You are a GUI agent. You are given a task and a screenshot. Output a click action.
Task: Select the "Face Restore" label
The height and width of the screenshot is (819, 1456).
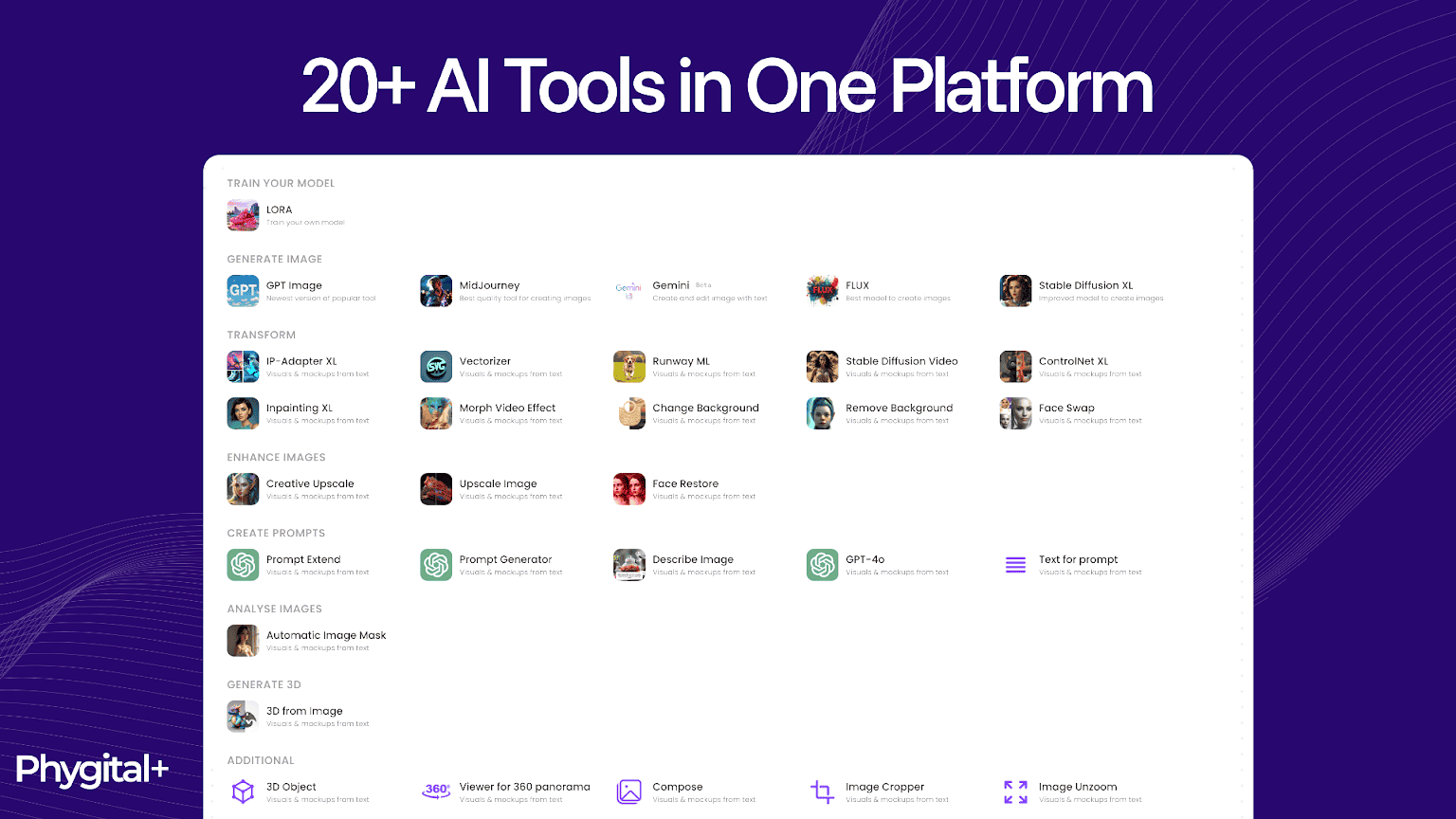pyautogui.click(x=685, y=483)
